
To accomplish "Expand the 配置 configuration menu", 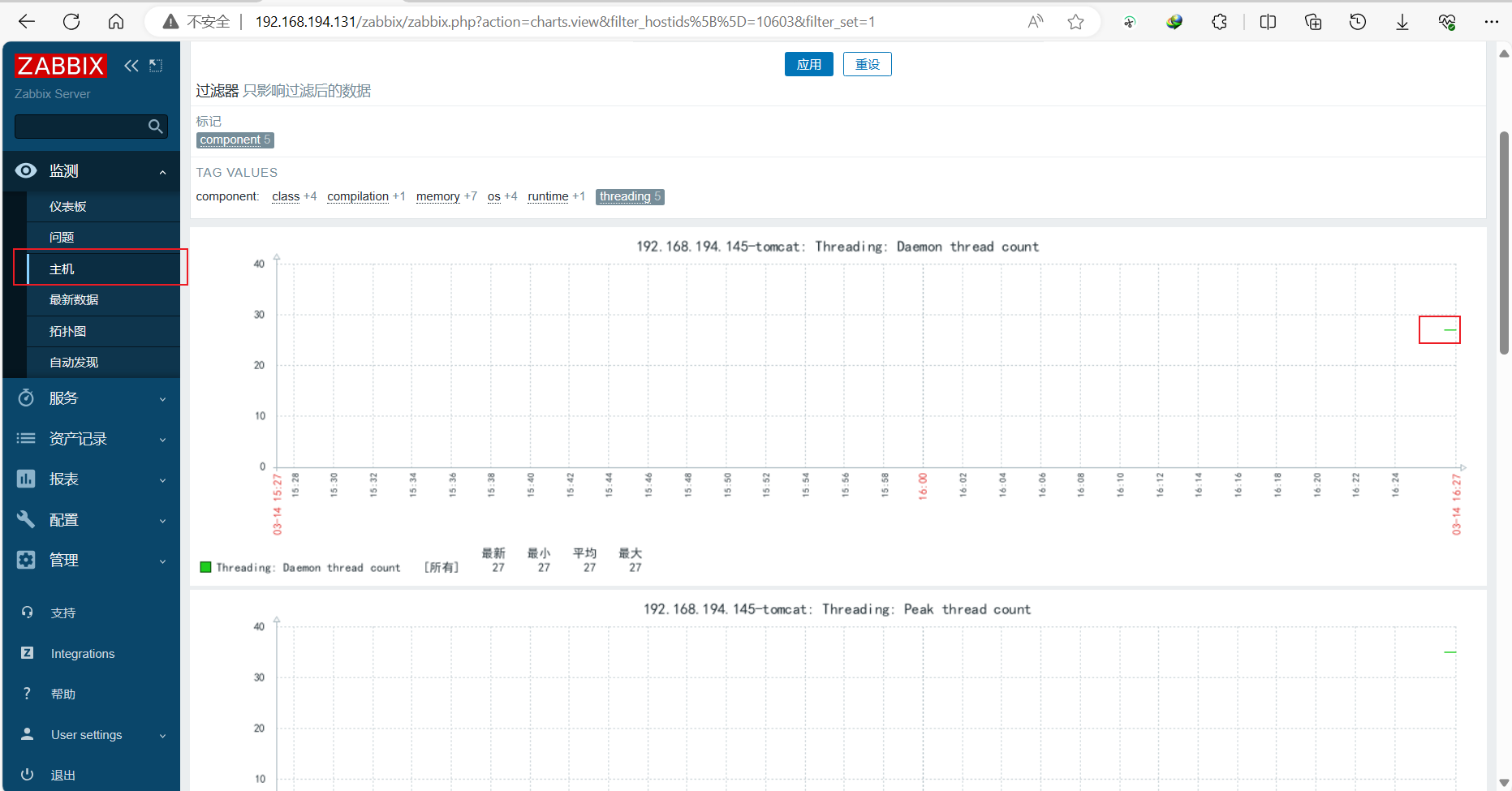I will point(92,520).
